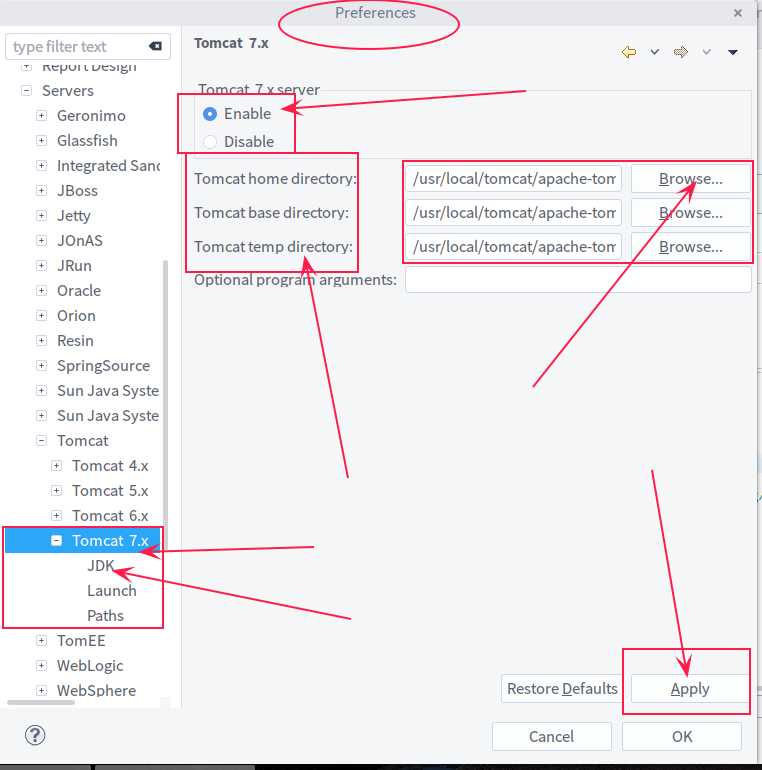Close the Preferences dialog window
Image resolution: width=762 pixels, height=770 pixels.
click(737, 13)
